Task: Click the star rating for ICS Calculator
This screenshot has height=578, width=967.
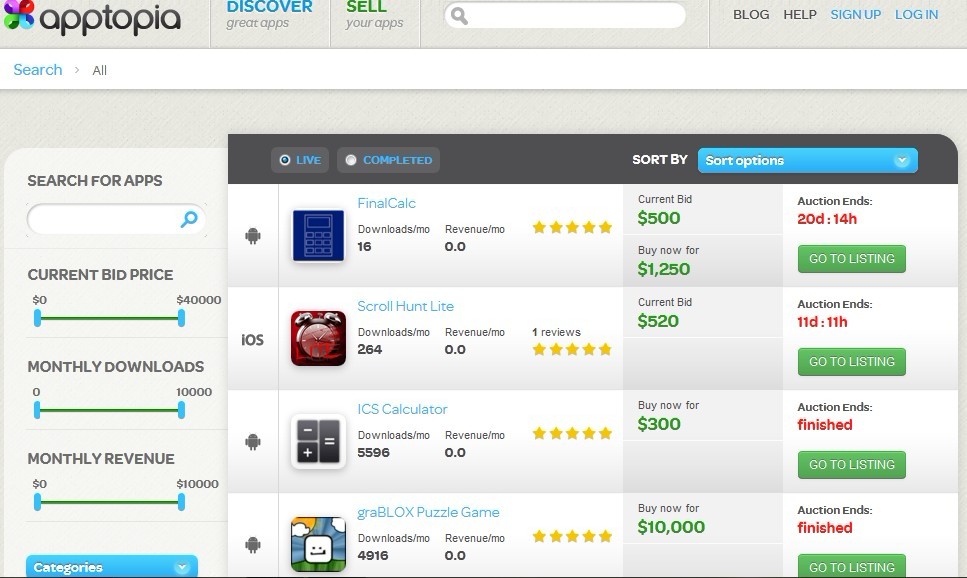Action: click(x=572, y=434)
